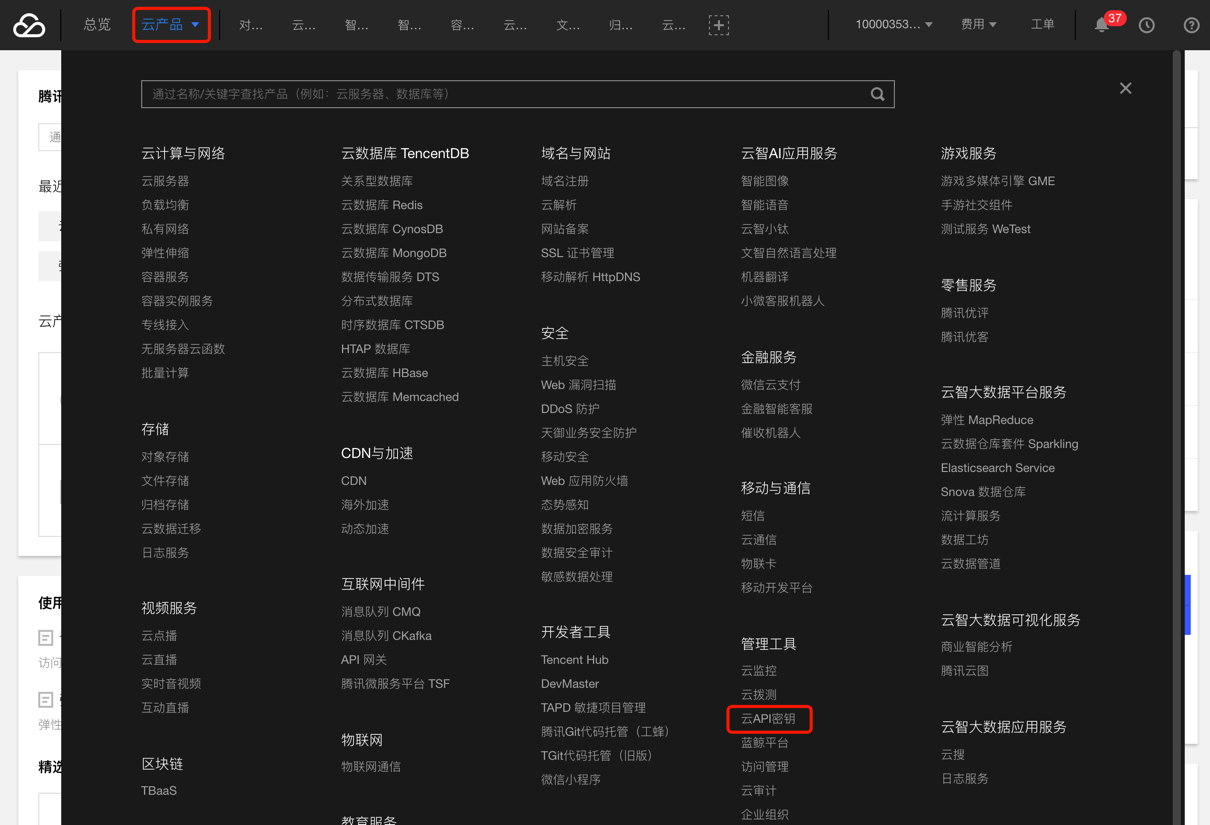Click the clock icon in top bar
This screenshot has height=825, width=1210.
pos(1147,25)
